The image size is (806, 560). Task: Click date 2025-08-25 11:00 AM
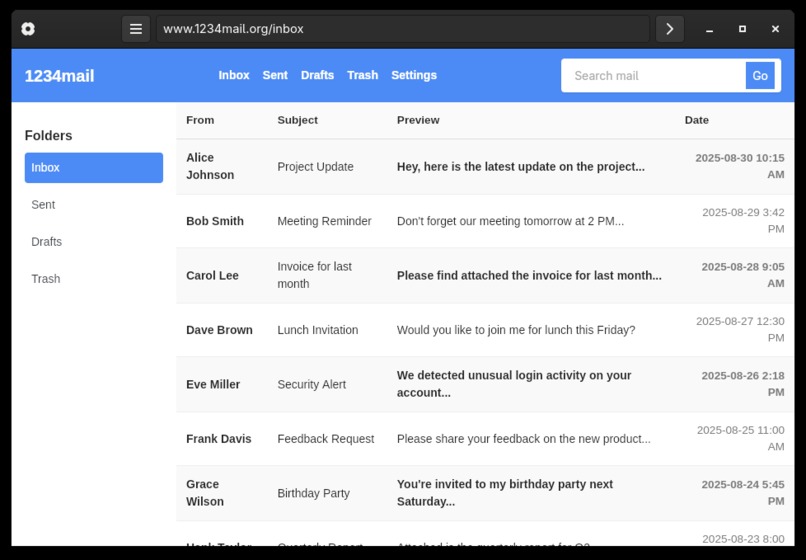pyautogui.click(x=740, y=439)
